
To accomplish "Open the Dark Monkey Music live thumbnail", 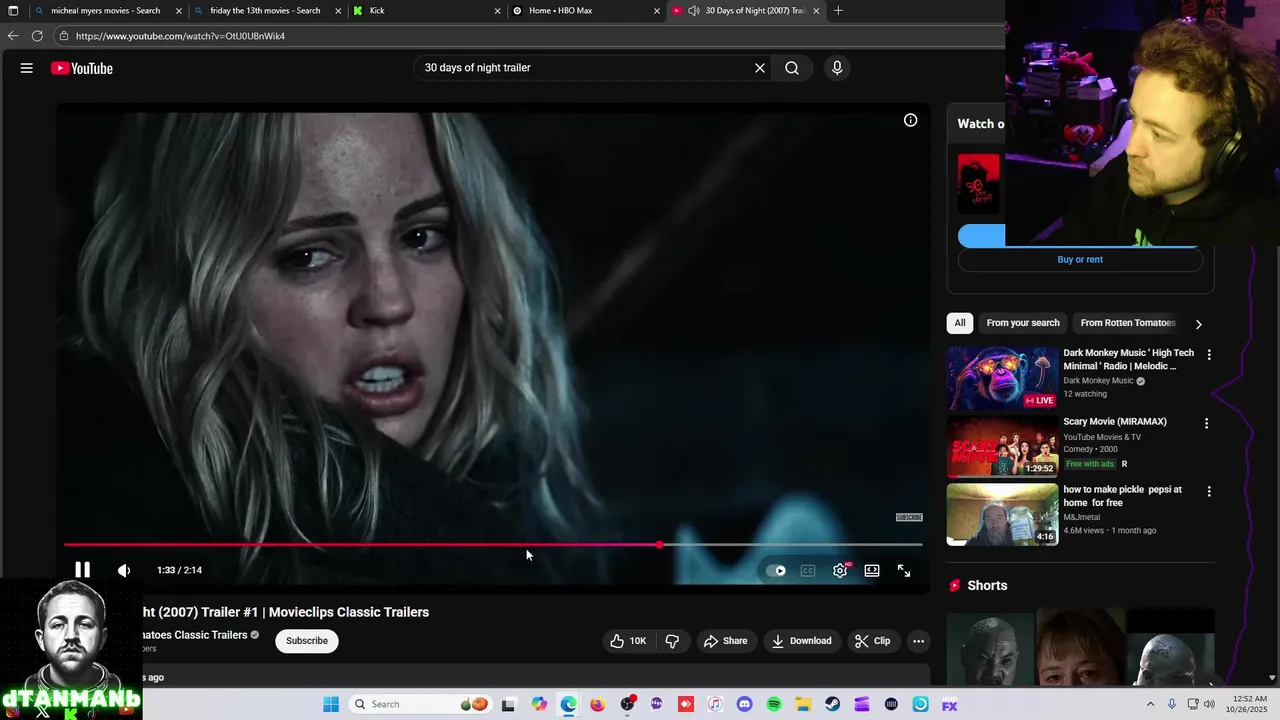I will pyautogui.click(x=1002, y=378).
